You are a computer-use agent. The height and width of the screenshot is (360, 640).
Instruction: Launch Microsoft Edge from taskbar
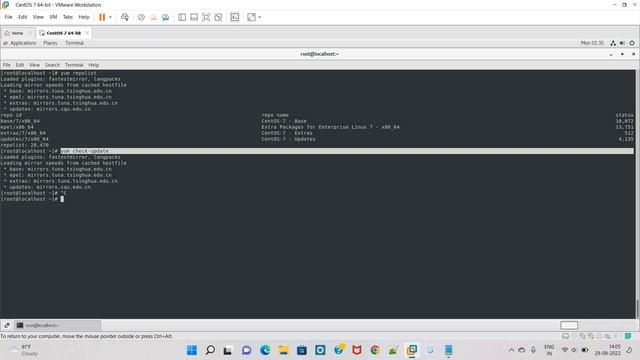point(265,350)
